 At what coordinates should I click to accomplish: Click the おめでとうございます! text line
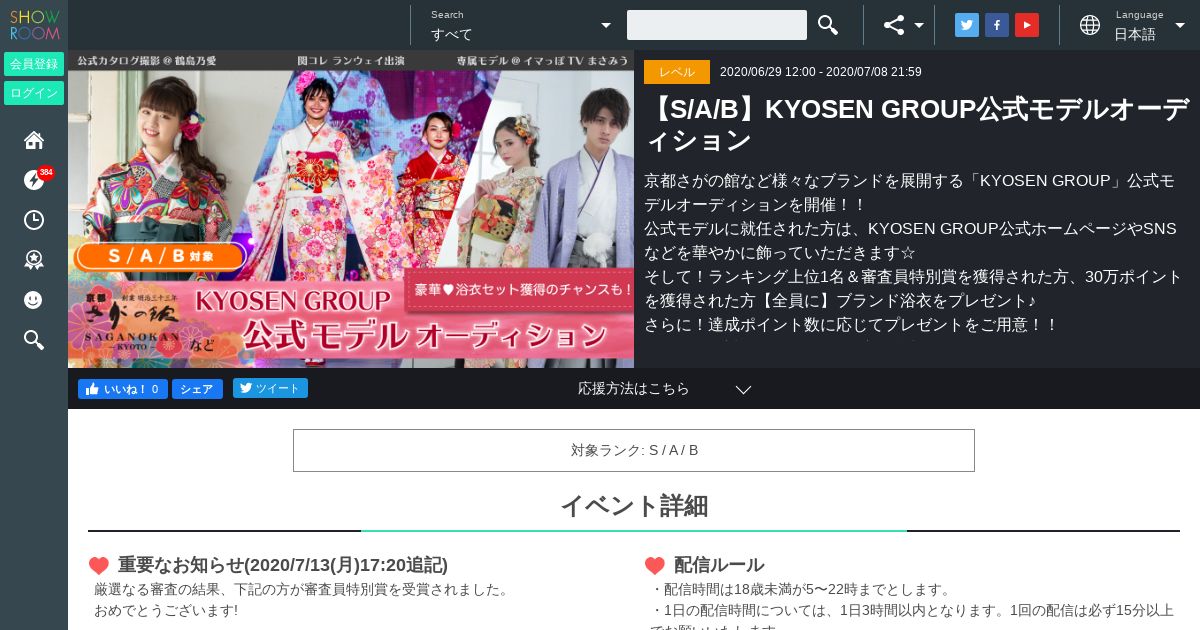[x=166, y=610]
